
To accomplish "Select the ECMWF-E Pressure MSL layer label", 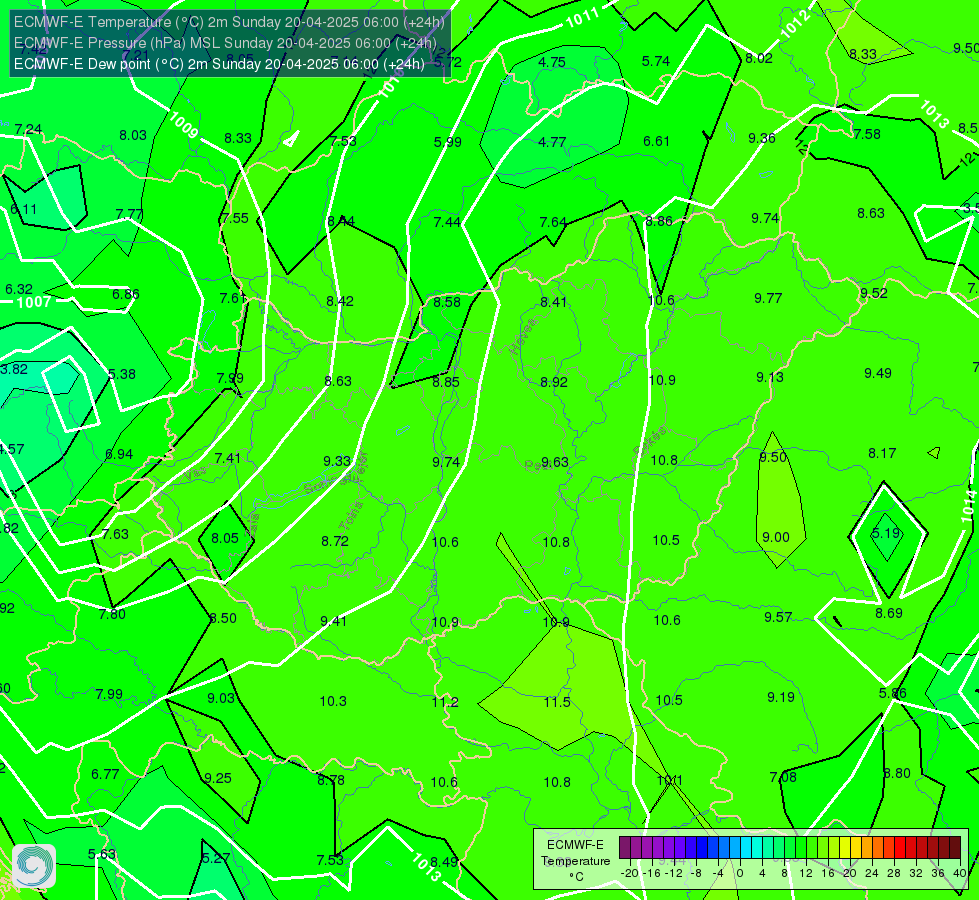I will pyautogui.click(x=225, y=43).
